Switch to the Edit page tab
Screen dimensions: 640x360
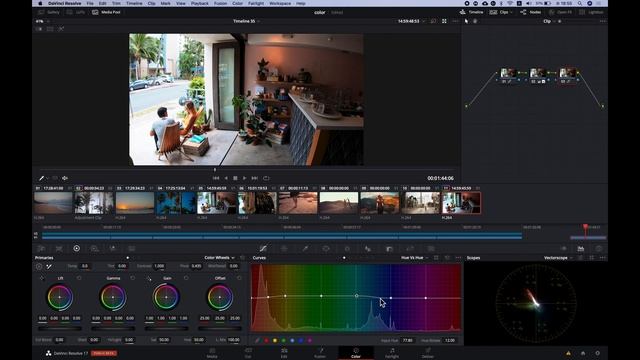[x=284, y=353]
